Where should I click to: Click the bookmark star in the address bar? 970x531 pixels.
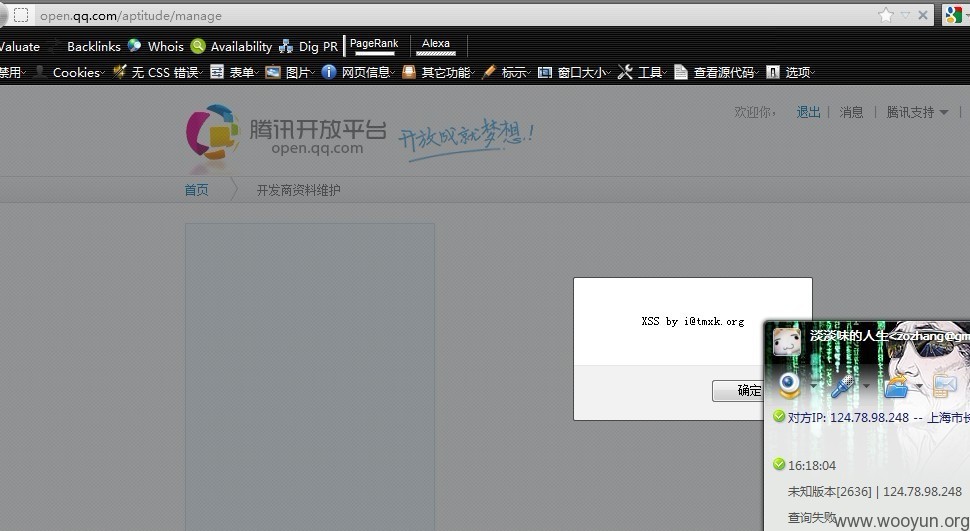pos(886,15)
